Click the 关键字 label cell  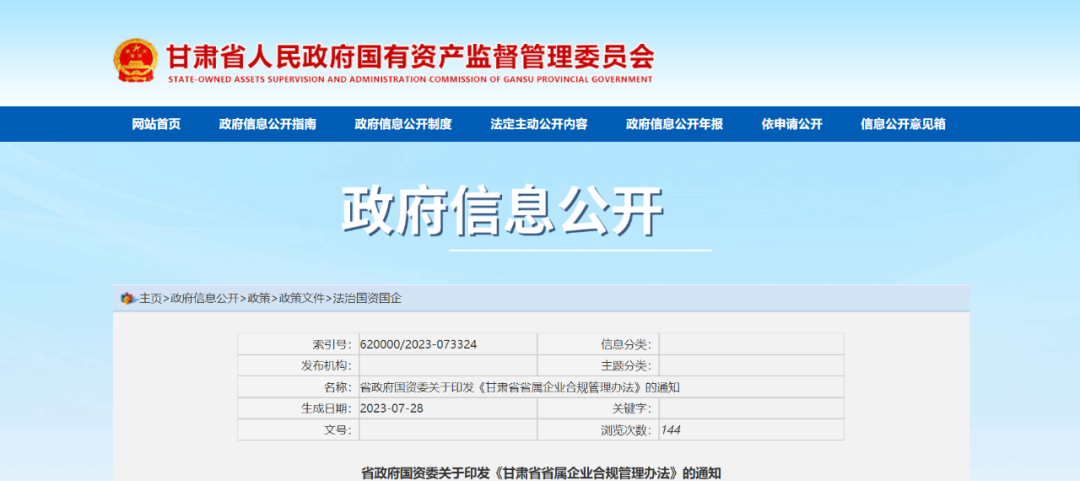(598, 409)
